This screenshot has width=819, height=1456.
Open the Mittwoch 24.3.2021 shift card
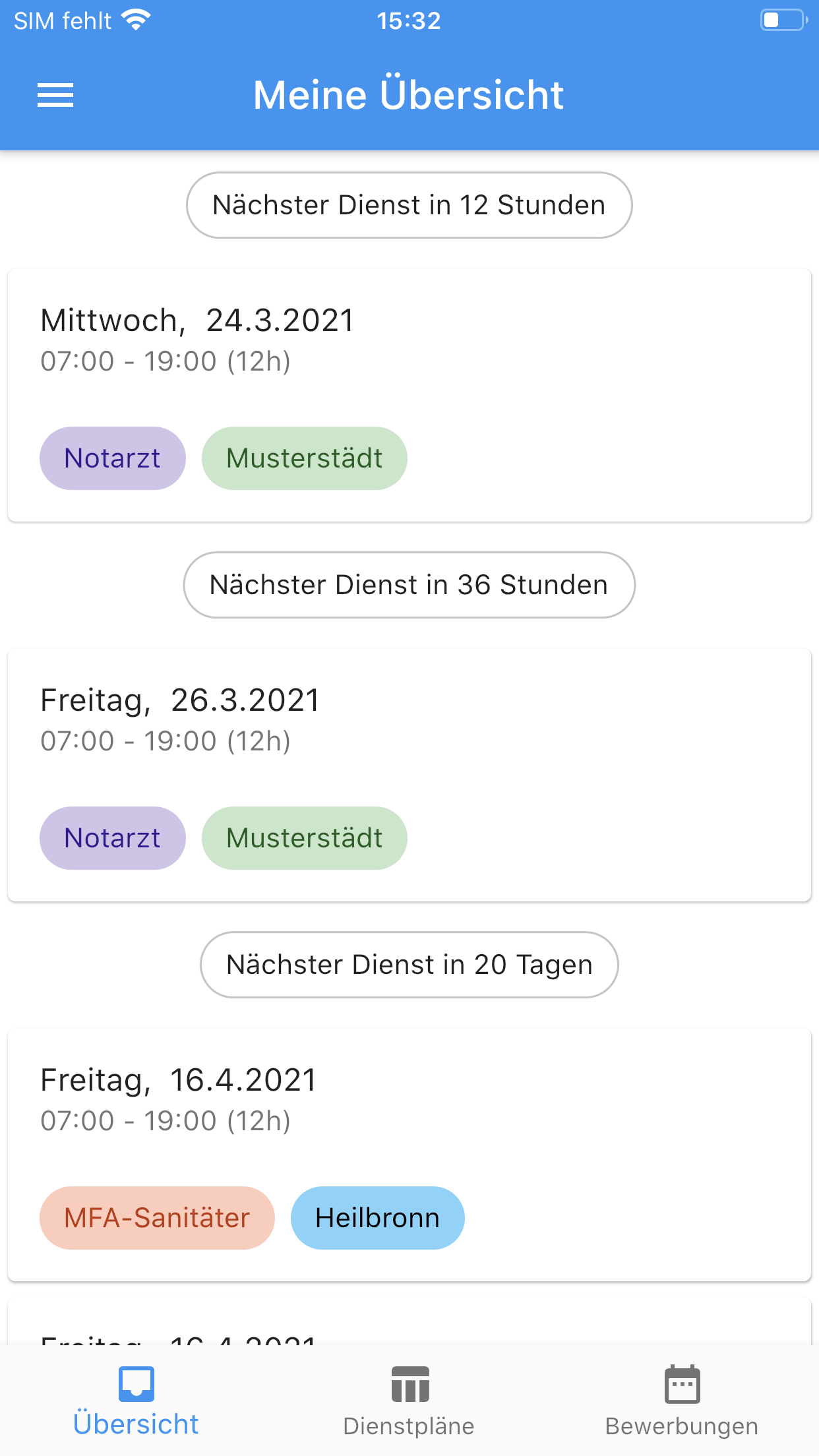tap(409, 395)
